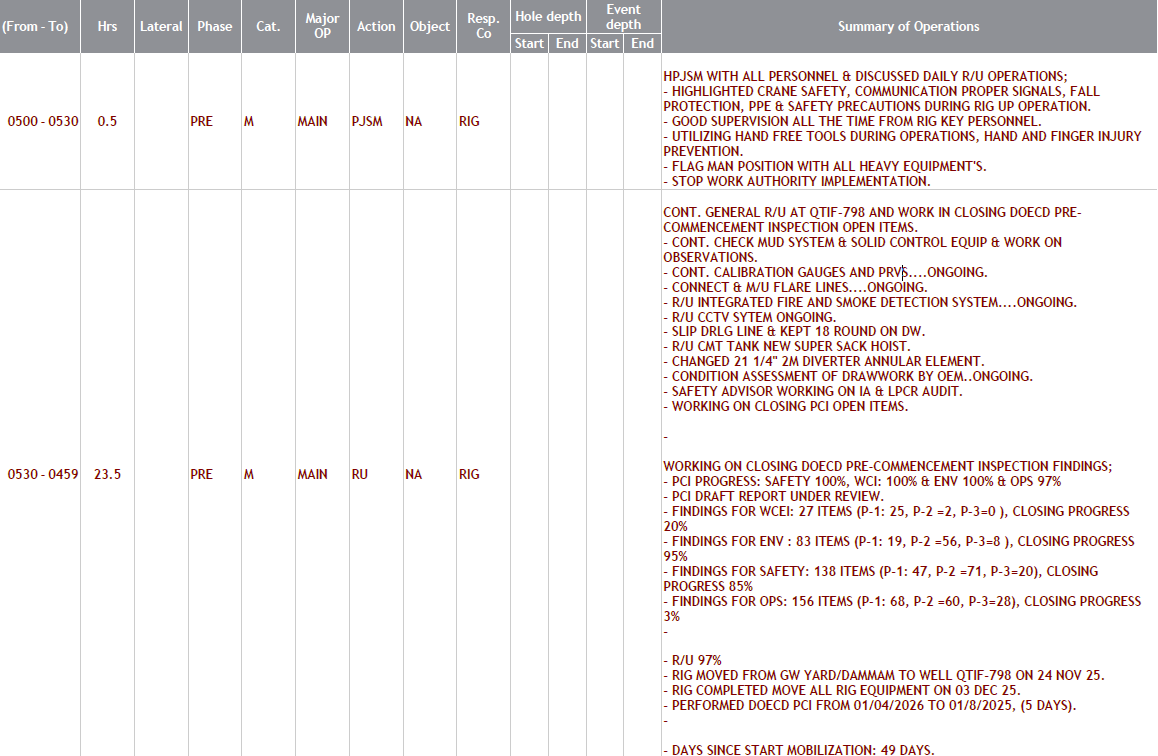The width and height of the screenshot is (1158, 756).
Task: Select the End subheader under Hole depth
Action: [567, 43]
